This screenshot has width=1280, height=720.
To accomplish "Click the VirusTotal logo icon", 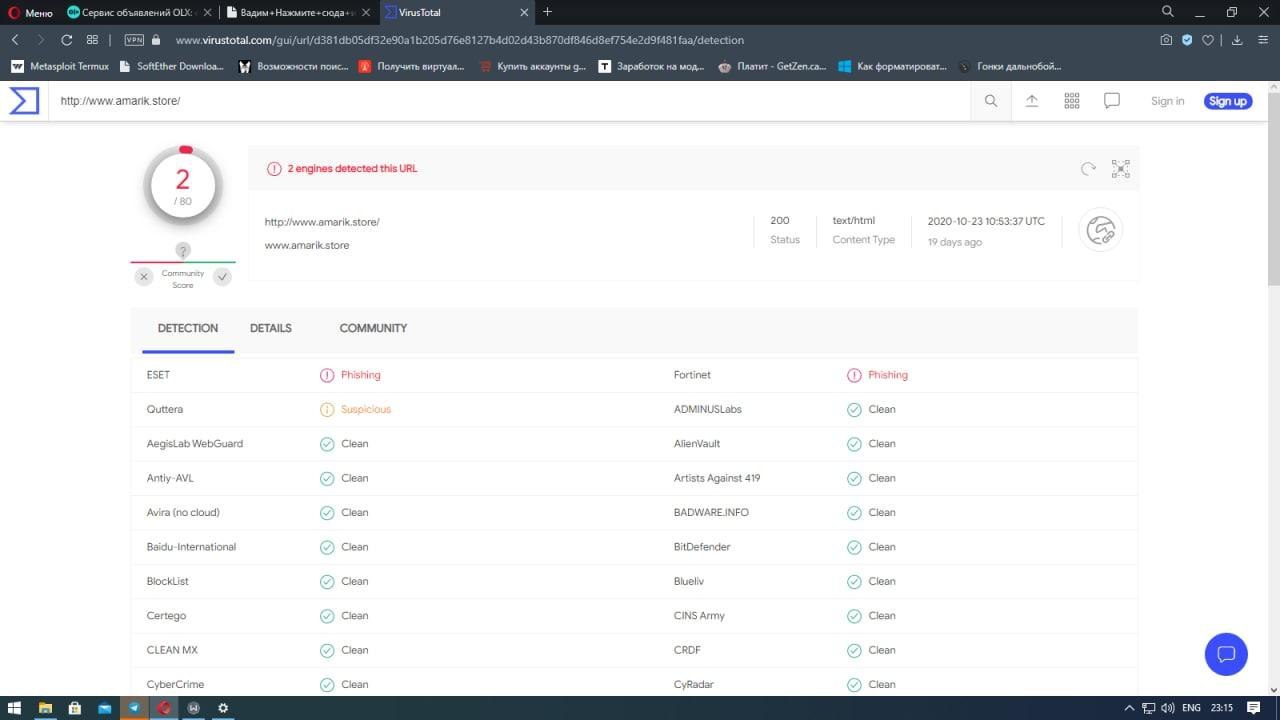I will click(24, 101).
